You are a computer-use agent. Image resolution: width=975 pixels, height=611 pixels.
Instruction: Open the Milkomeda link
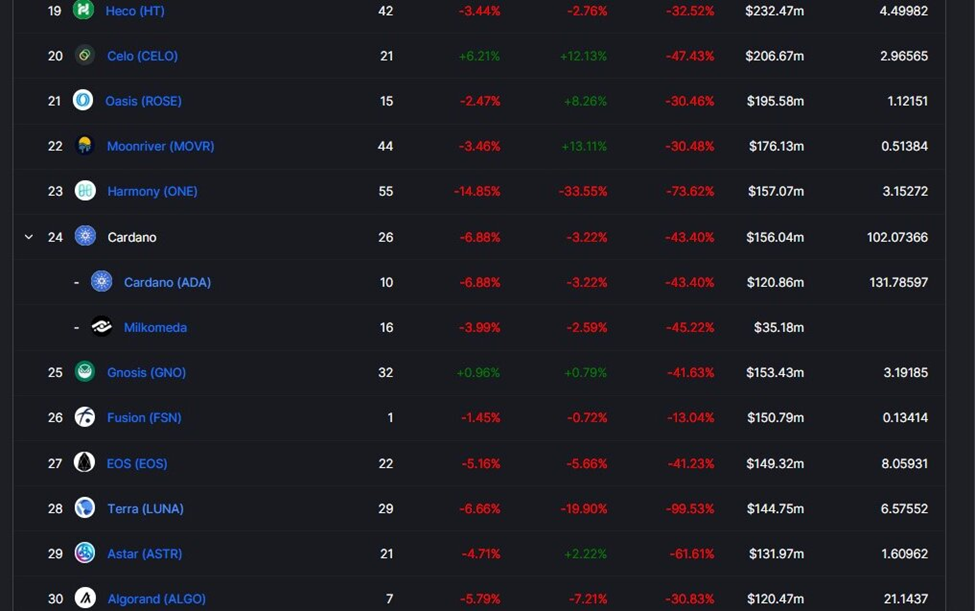(x=155, y=327)
